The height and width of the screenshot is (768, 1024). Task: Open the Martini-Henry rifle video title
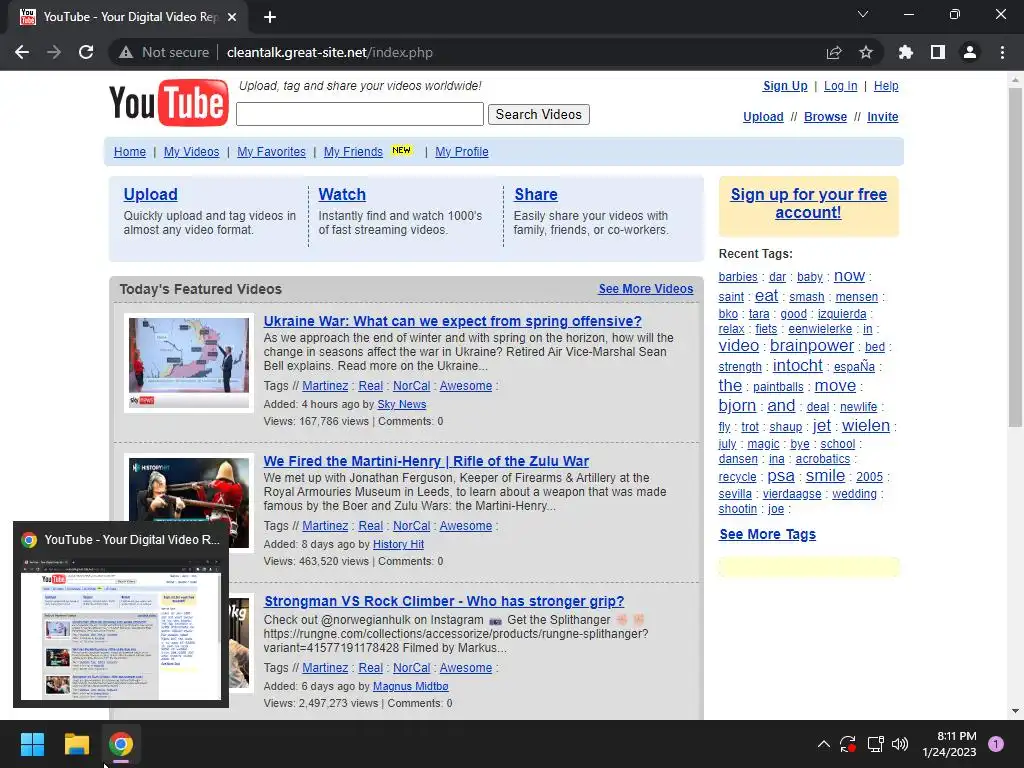tap(426, 461)
